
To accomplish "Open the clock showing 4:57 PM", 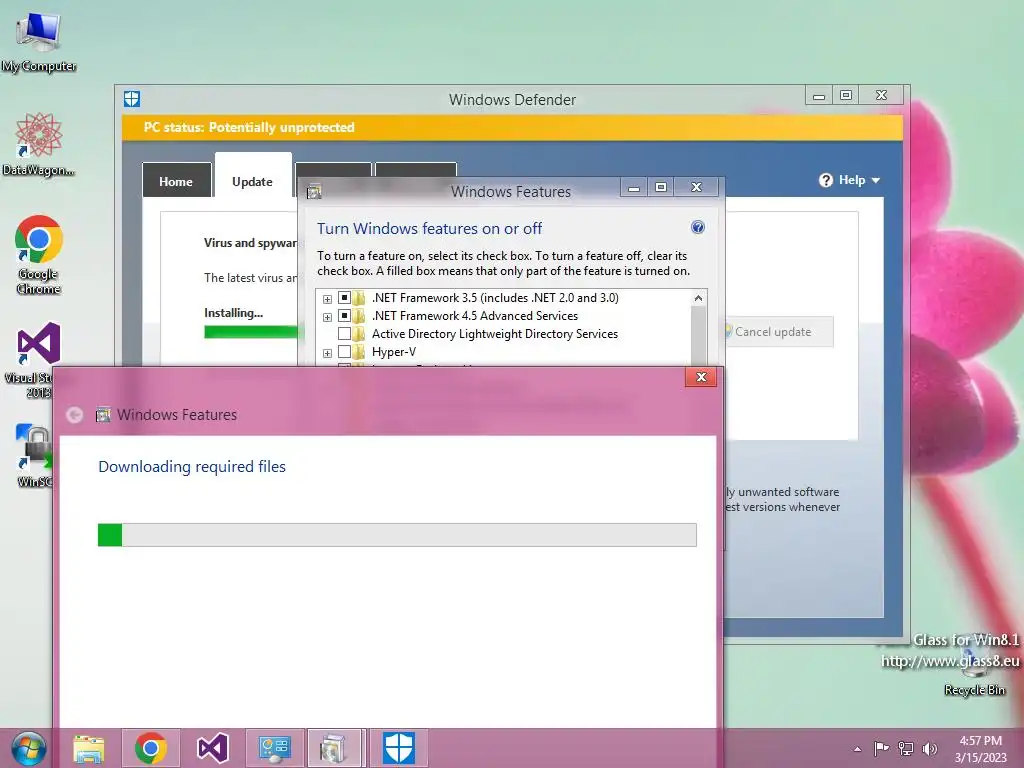I will click(980, 748).
